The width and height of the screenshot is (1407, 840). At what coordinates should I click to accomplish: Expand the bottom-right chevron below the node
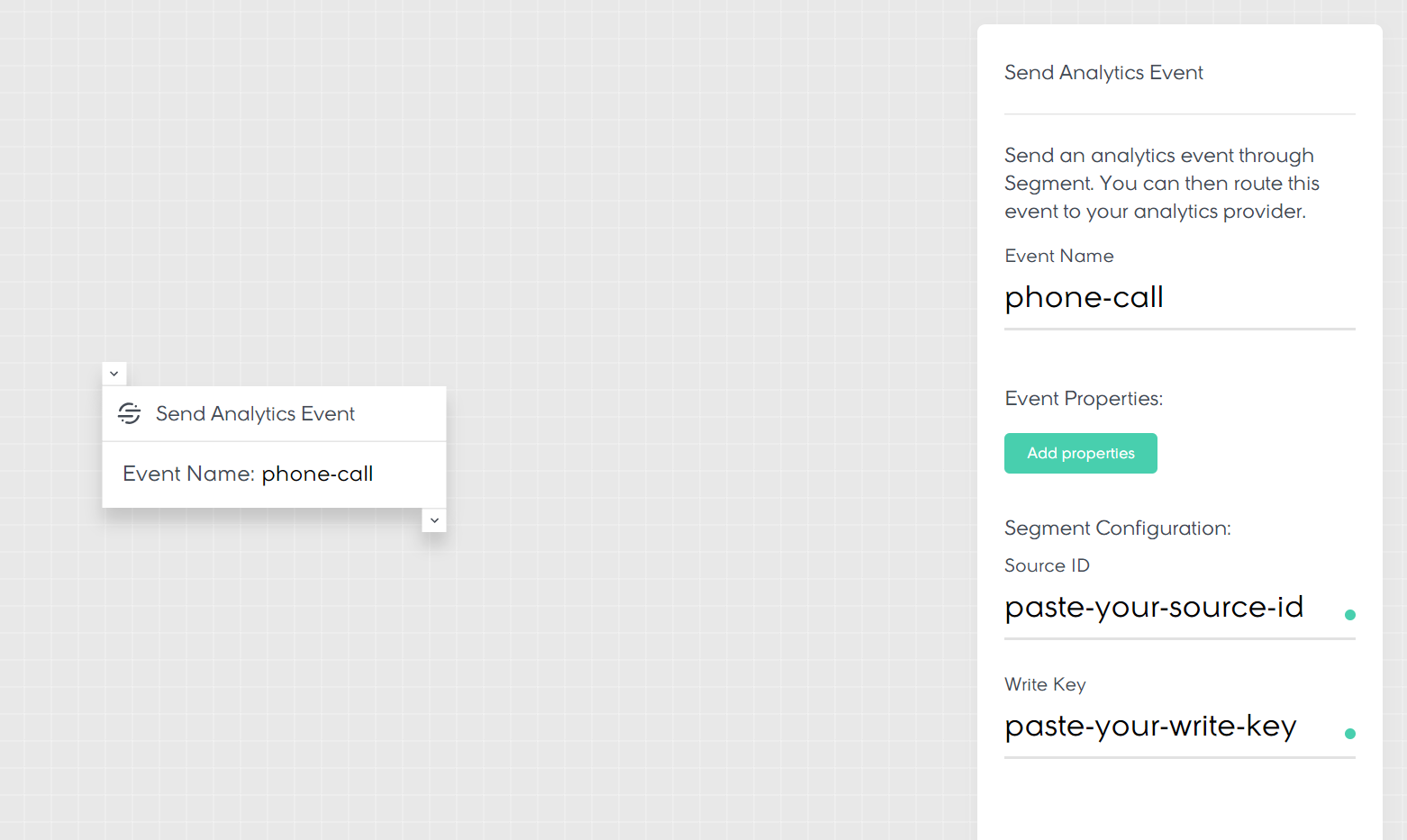point(434,520)
